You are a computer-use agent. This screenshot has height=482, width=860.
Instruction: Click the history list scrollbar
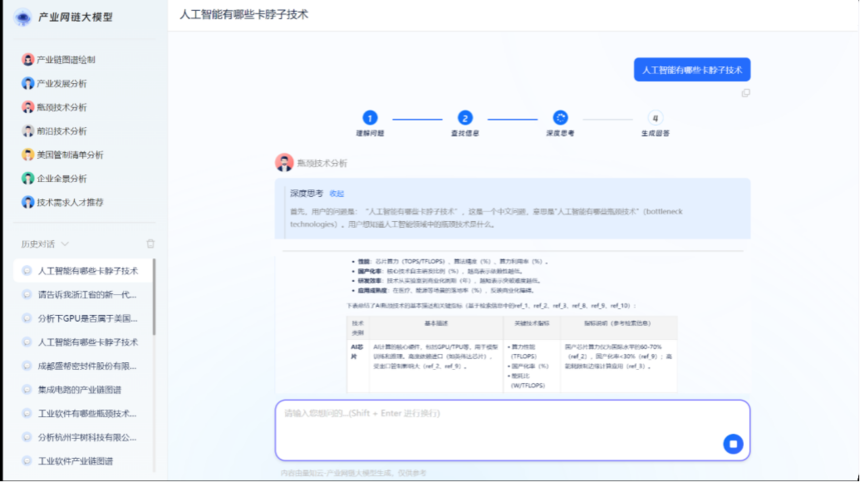click(x=154, y=297)
